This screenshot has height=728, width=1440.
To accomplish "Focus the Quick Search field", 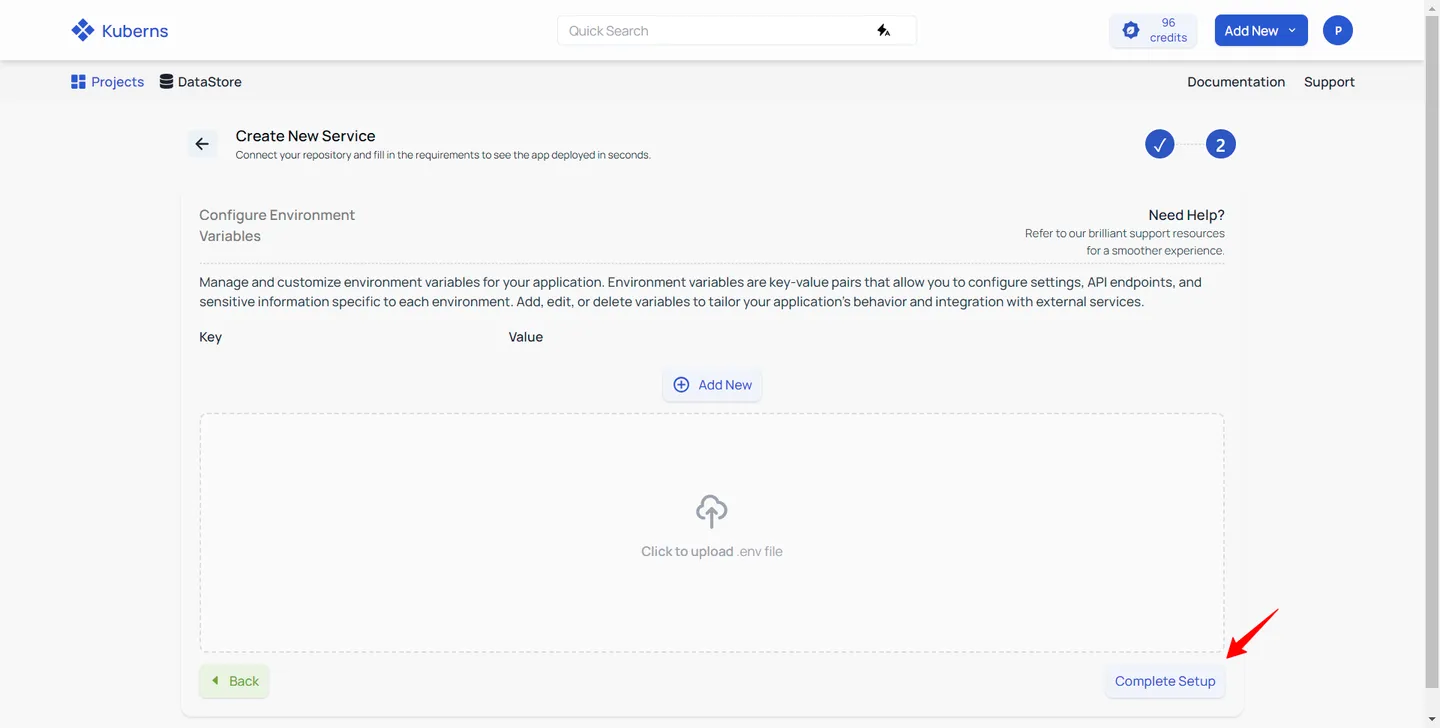I will click(737, 31).
